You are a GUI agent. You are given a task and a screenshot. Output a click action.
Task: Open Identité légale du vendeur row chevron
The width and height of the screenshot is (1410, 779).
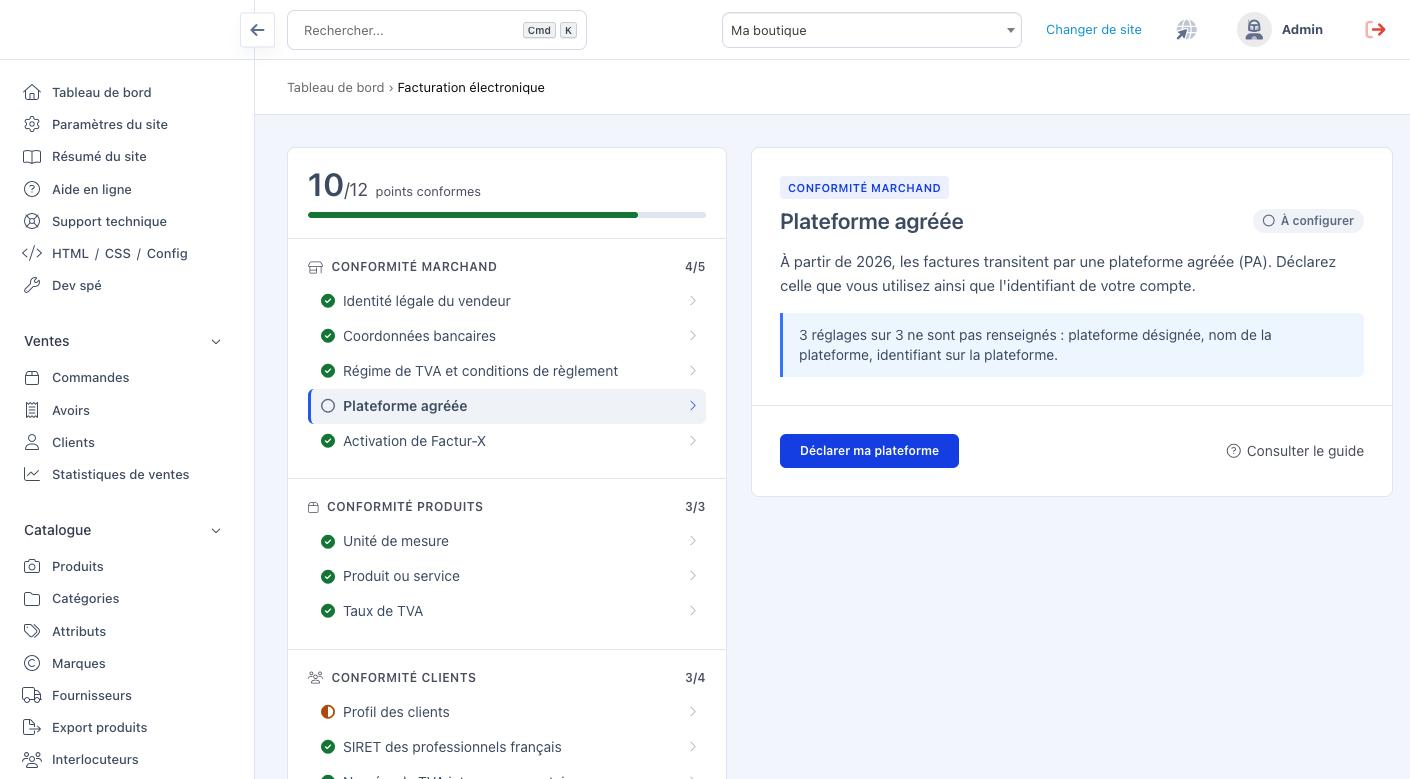tap(693, 301)
